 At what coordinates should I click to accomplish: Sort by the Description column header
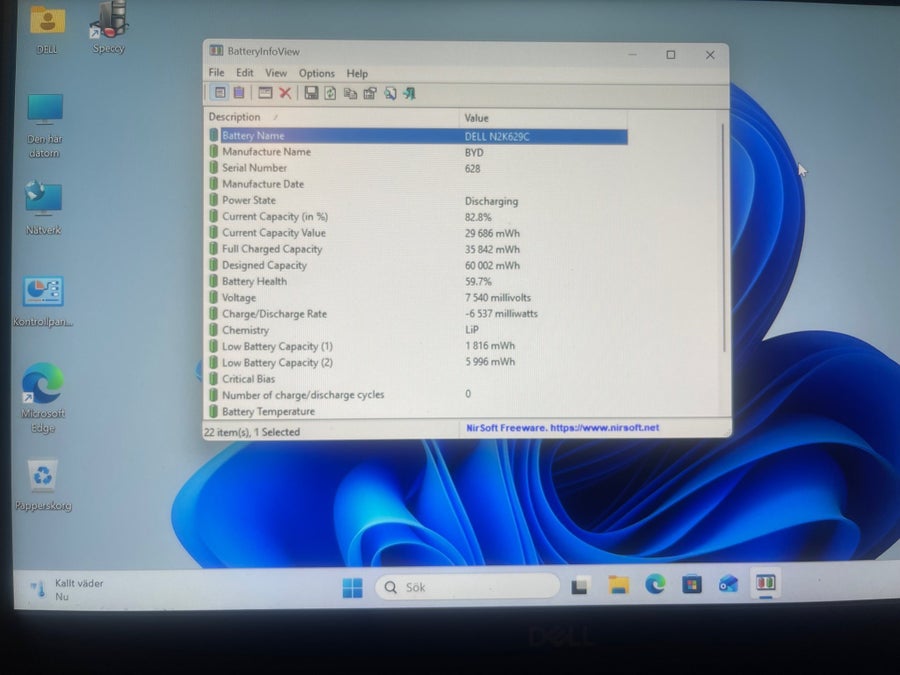click(332, 117)
